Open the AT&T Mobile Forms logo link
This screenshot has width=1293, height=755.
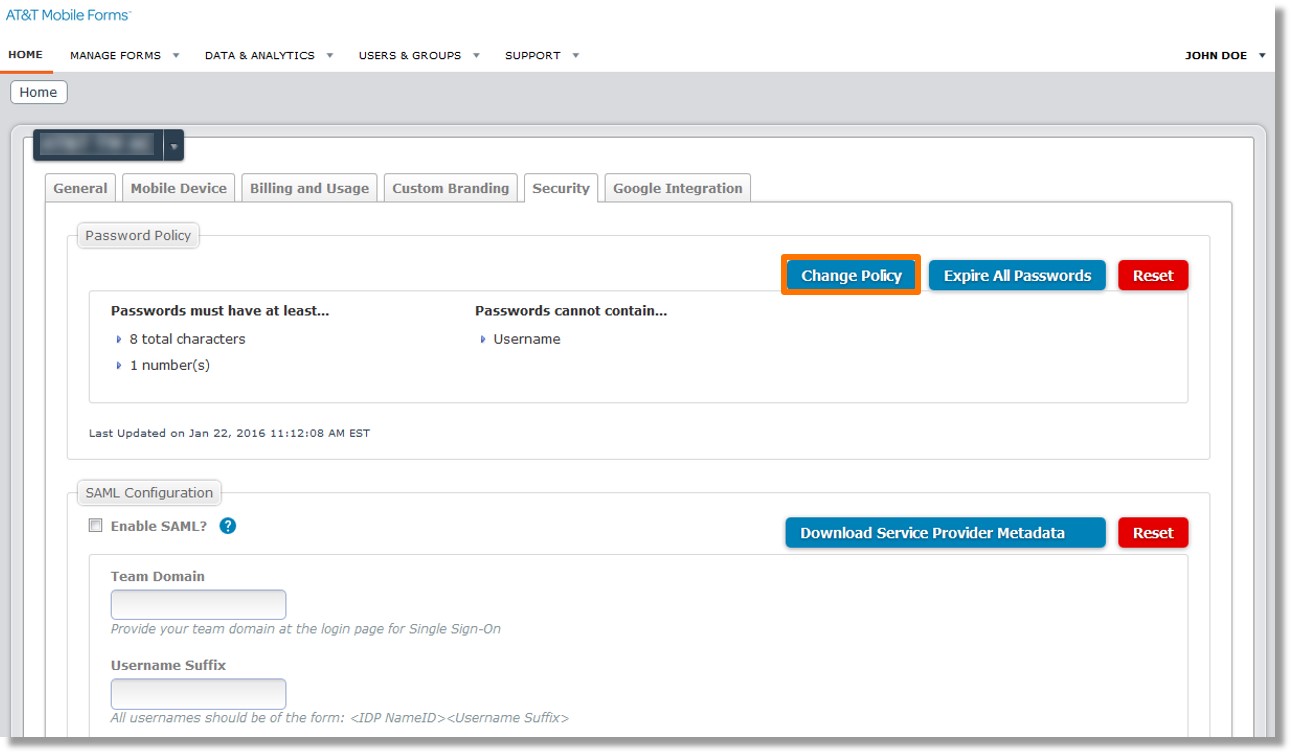tap(68, 15)
